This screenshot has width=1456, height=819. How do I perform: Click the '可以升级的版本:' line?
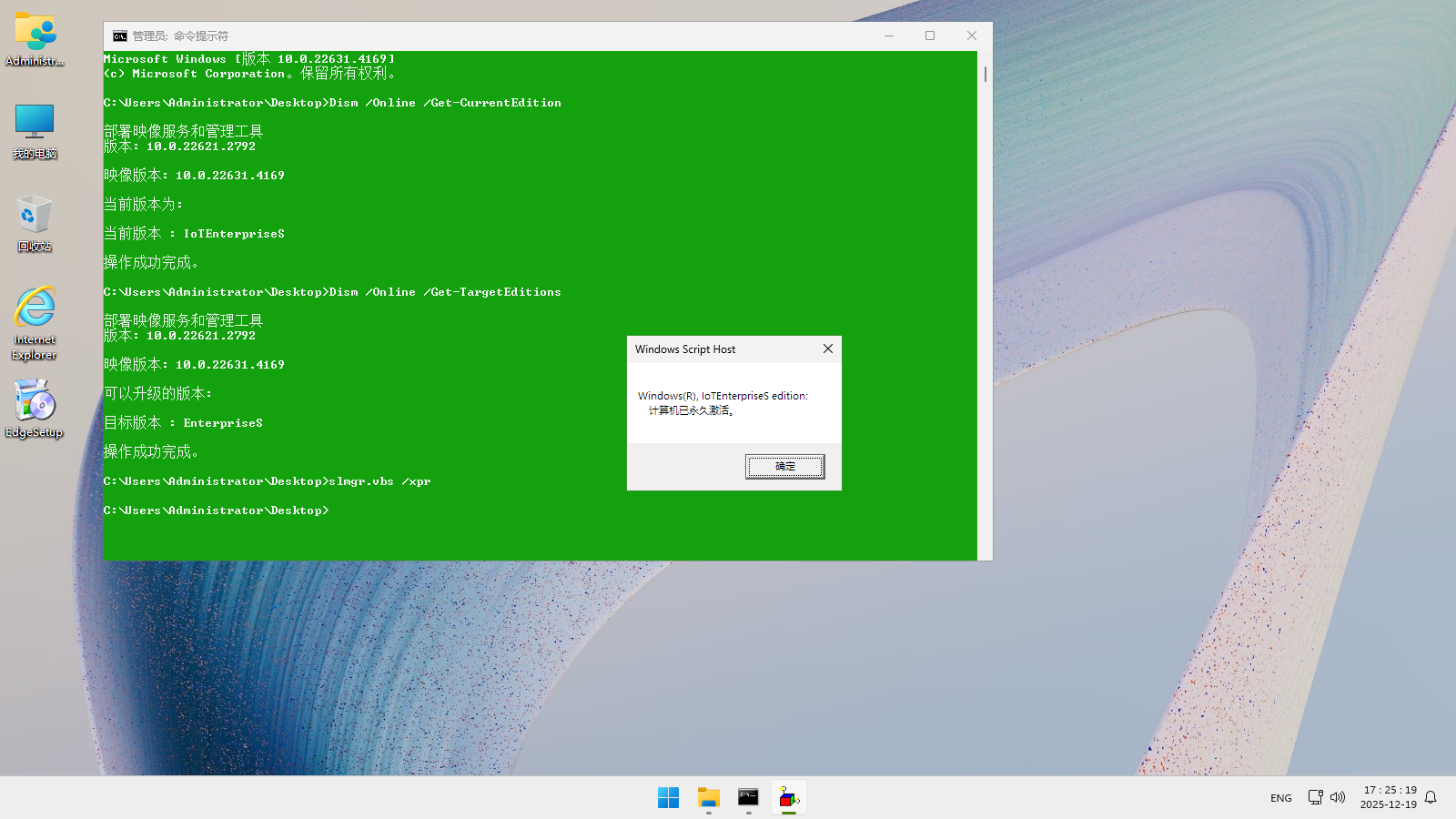157,393
